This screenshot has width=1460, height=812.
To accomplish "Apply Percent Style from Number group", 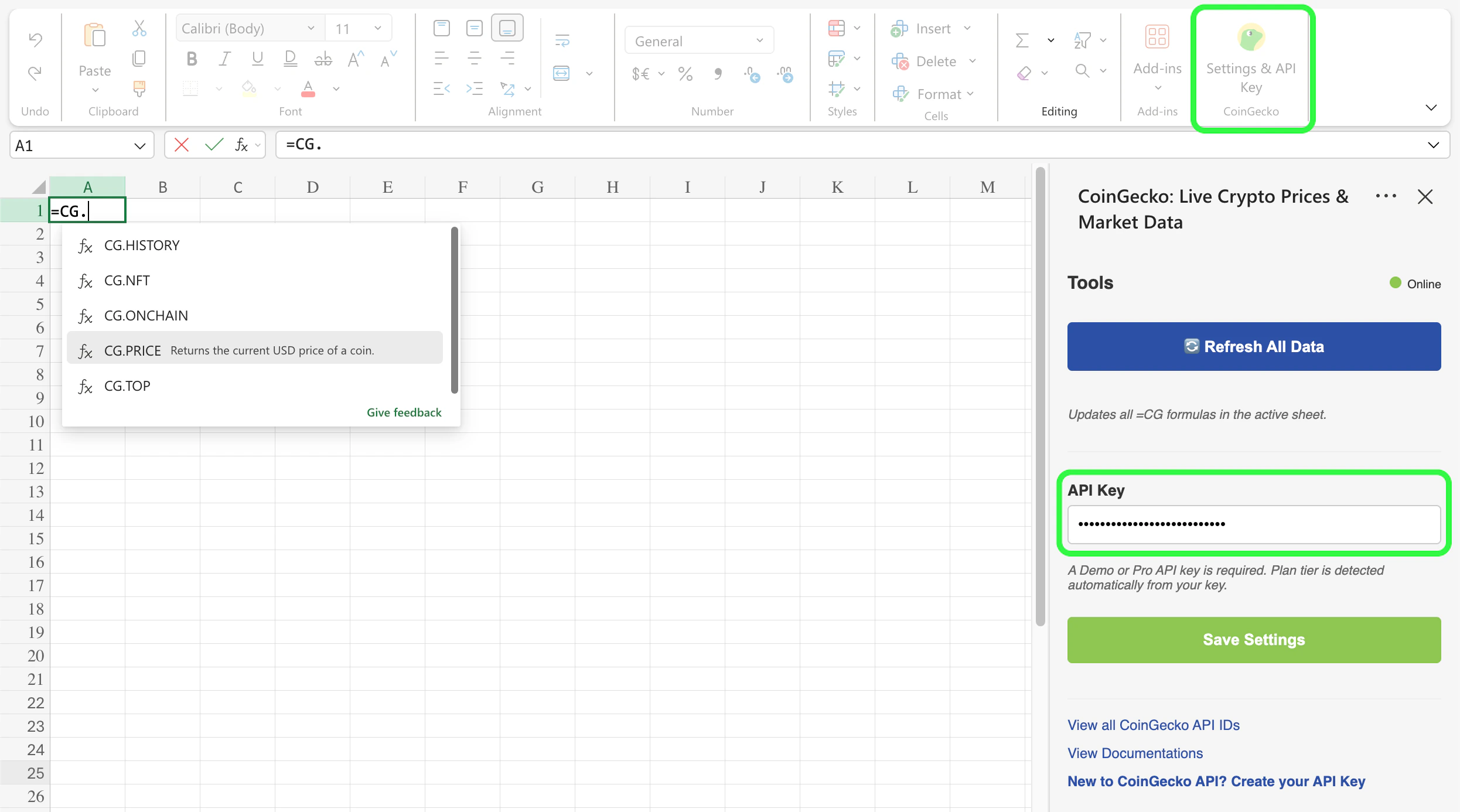I will tap(685, 74).
